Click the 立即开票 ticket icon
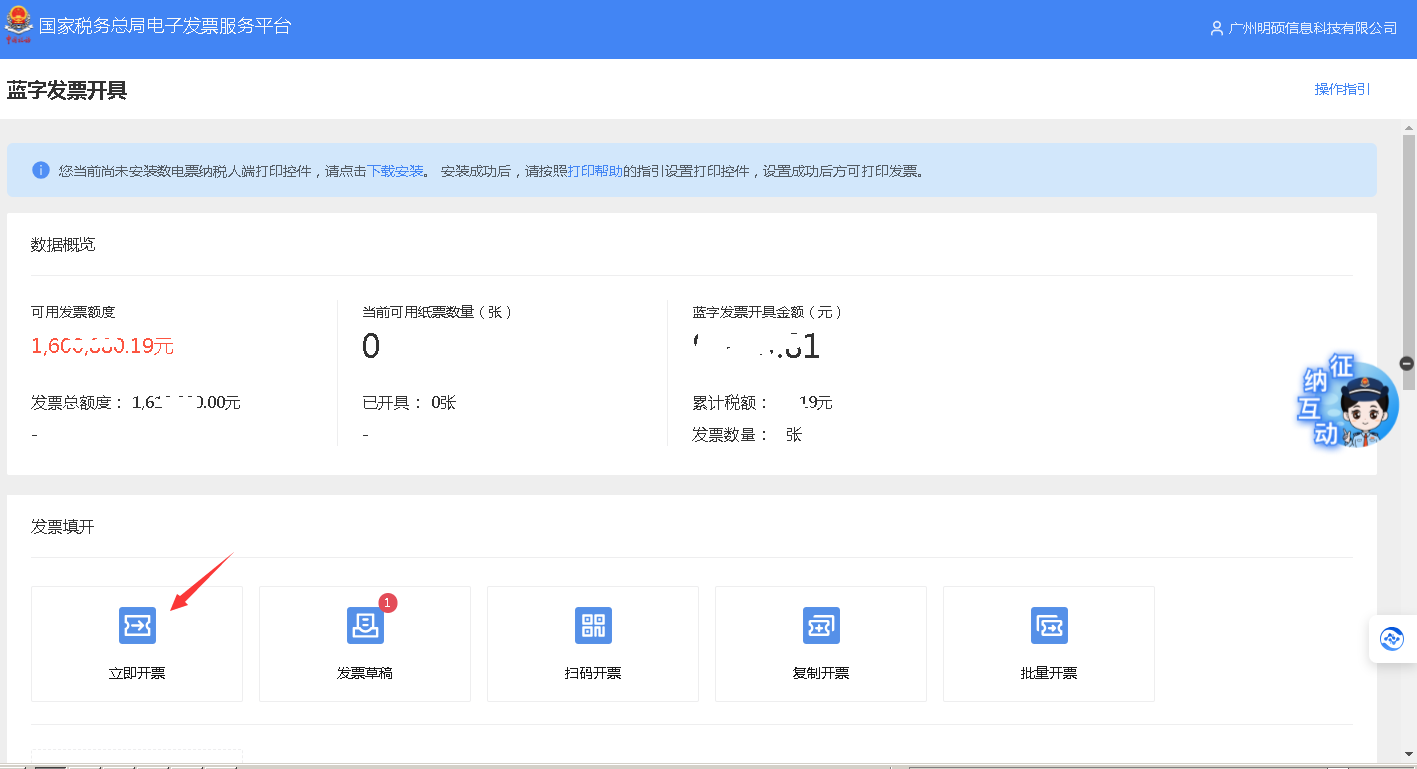This screenshot has width=1417, height=769. click(x=137, y=625)
